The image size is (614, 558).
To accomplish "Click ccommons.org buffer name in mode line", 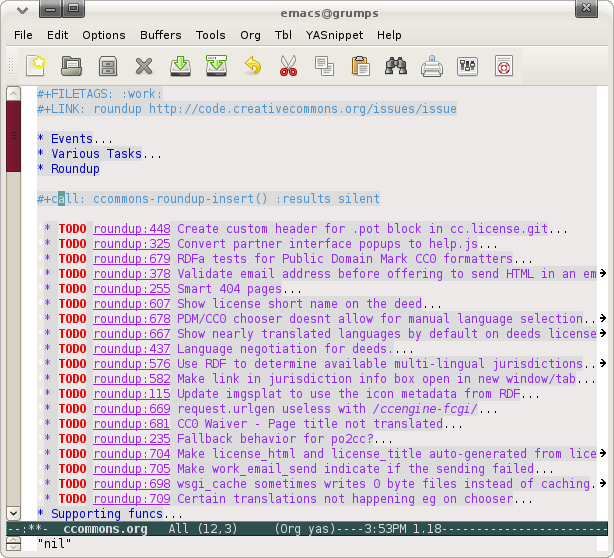I will click(x=105, y=528).
